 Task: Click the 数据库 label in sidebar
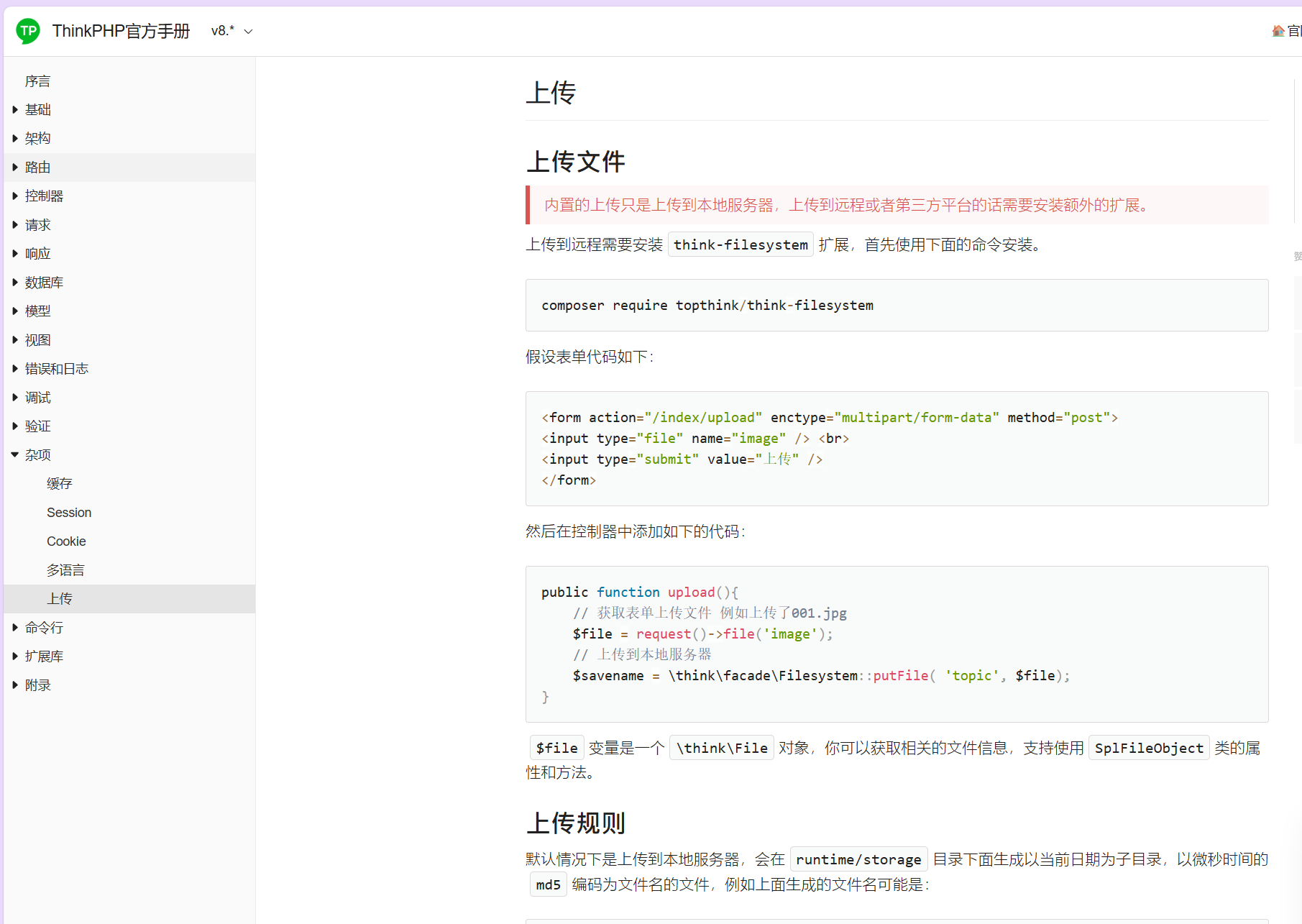click(x=44, y=283)
